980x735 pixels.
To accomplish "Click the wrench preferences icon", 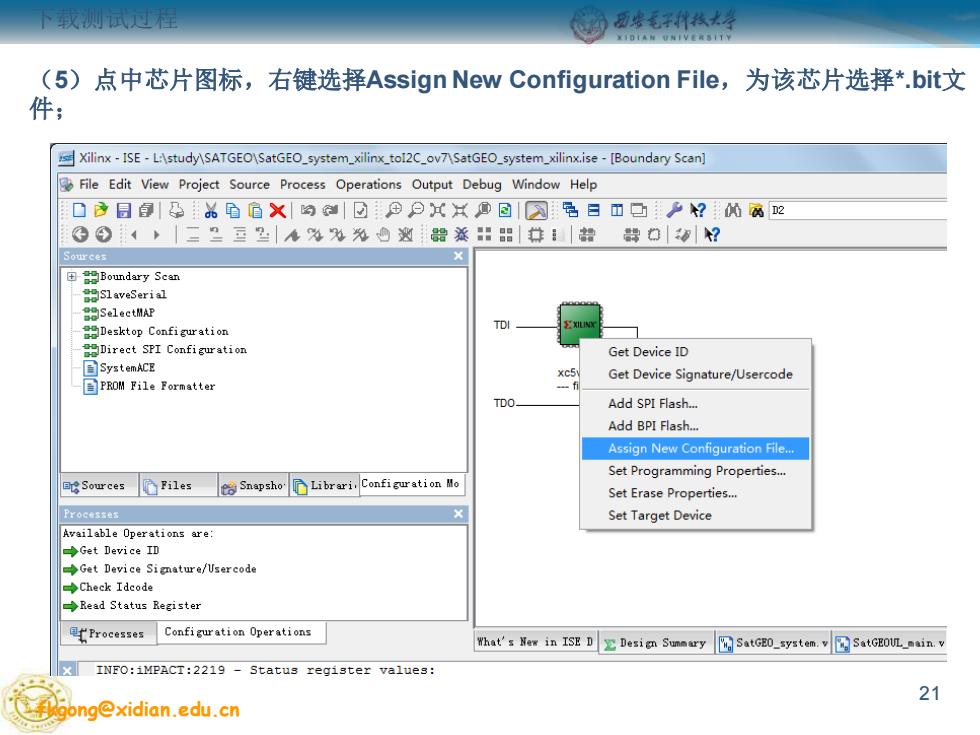I will tap(674, 210).
